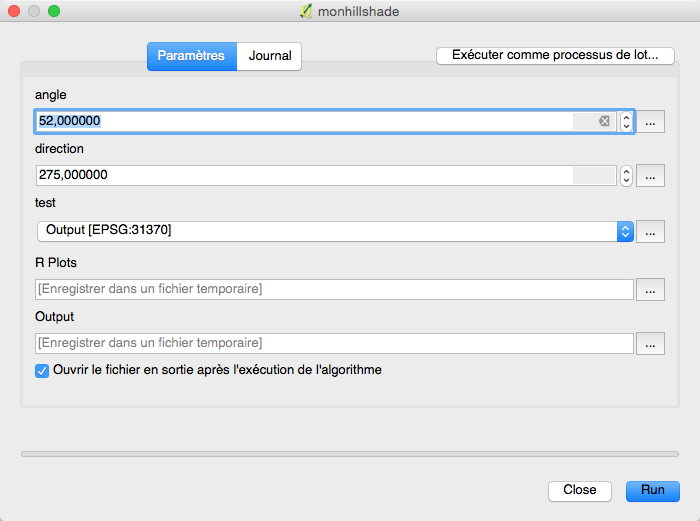Click the angle spin box stepper arrows
This screenshot has width=700, height=521.
(626, 121)
